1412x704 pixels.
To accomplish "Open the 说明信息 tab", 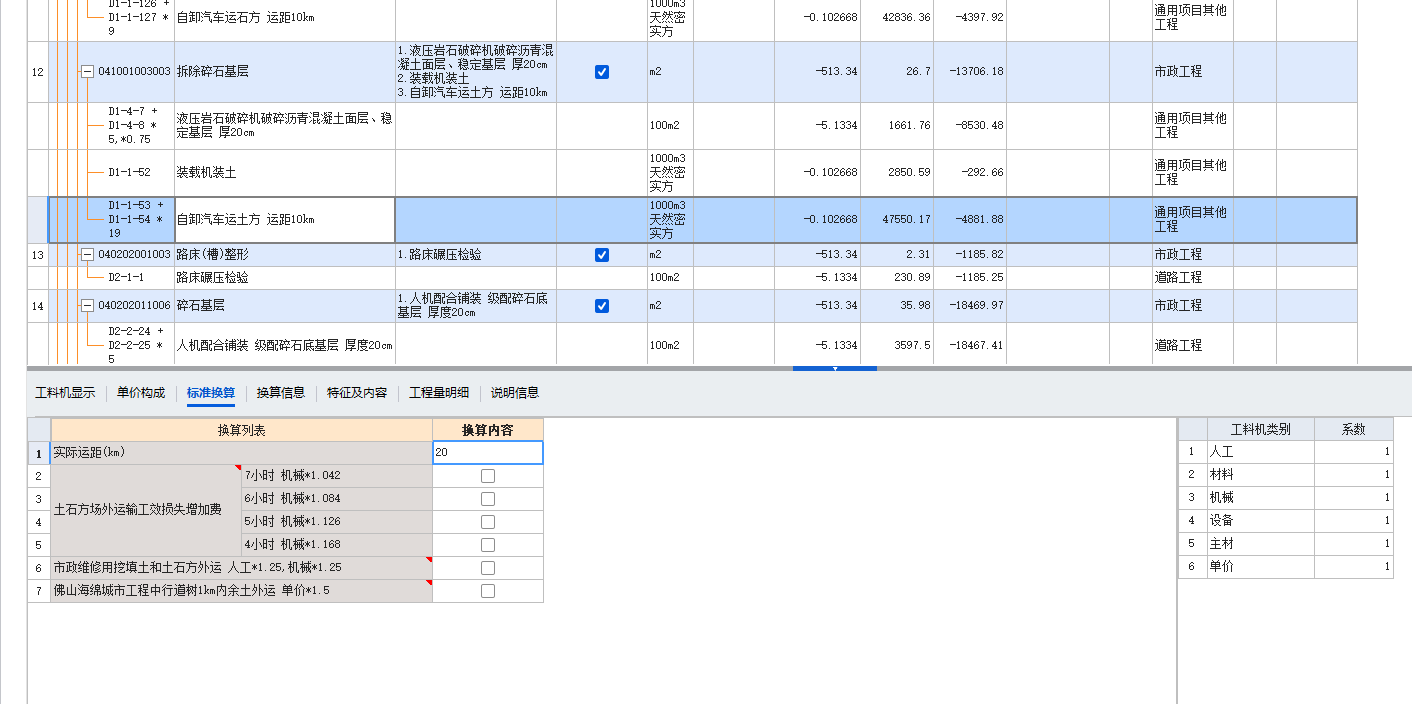I will pos(516,392).
